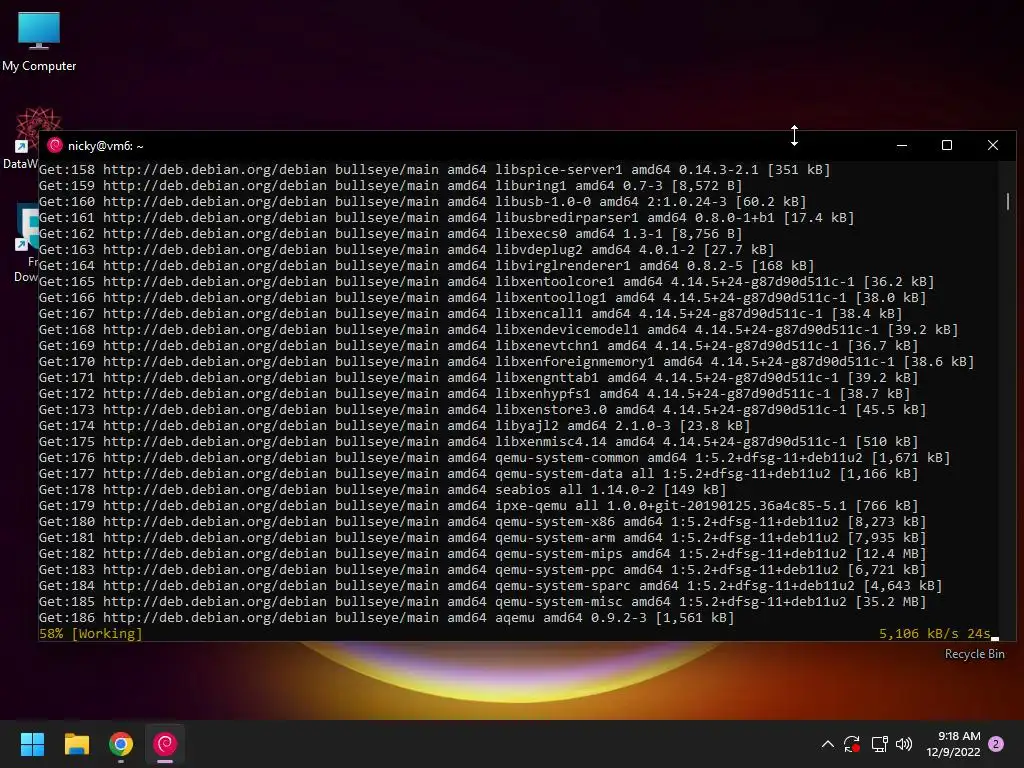
Task: Click the Get:186 aqemu line
Action: click(387, 618)
